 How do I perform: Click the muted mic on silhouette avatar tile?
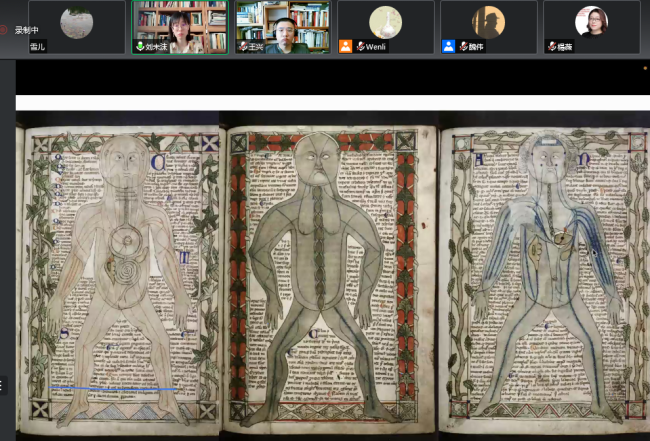(463, 47)
